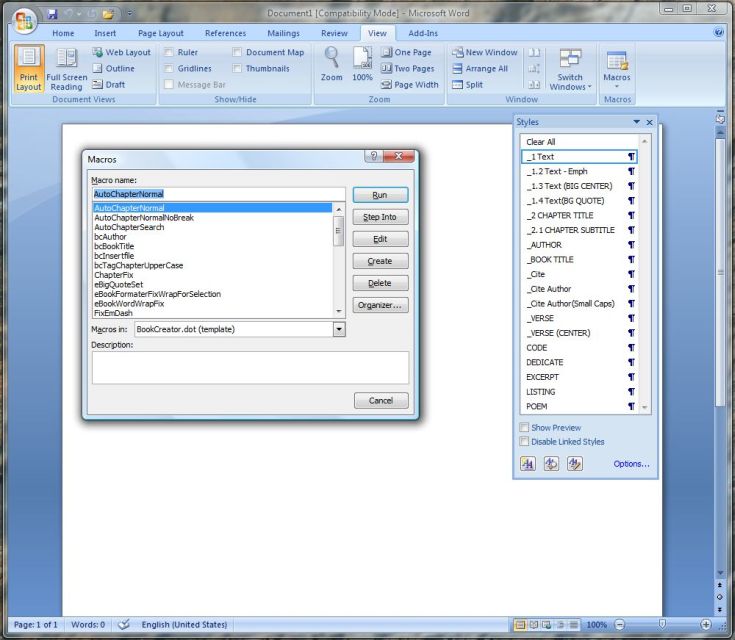Open the Style Inspector icon
Viewport: 735px width, 640px height.
pos(551,464)
